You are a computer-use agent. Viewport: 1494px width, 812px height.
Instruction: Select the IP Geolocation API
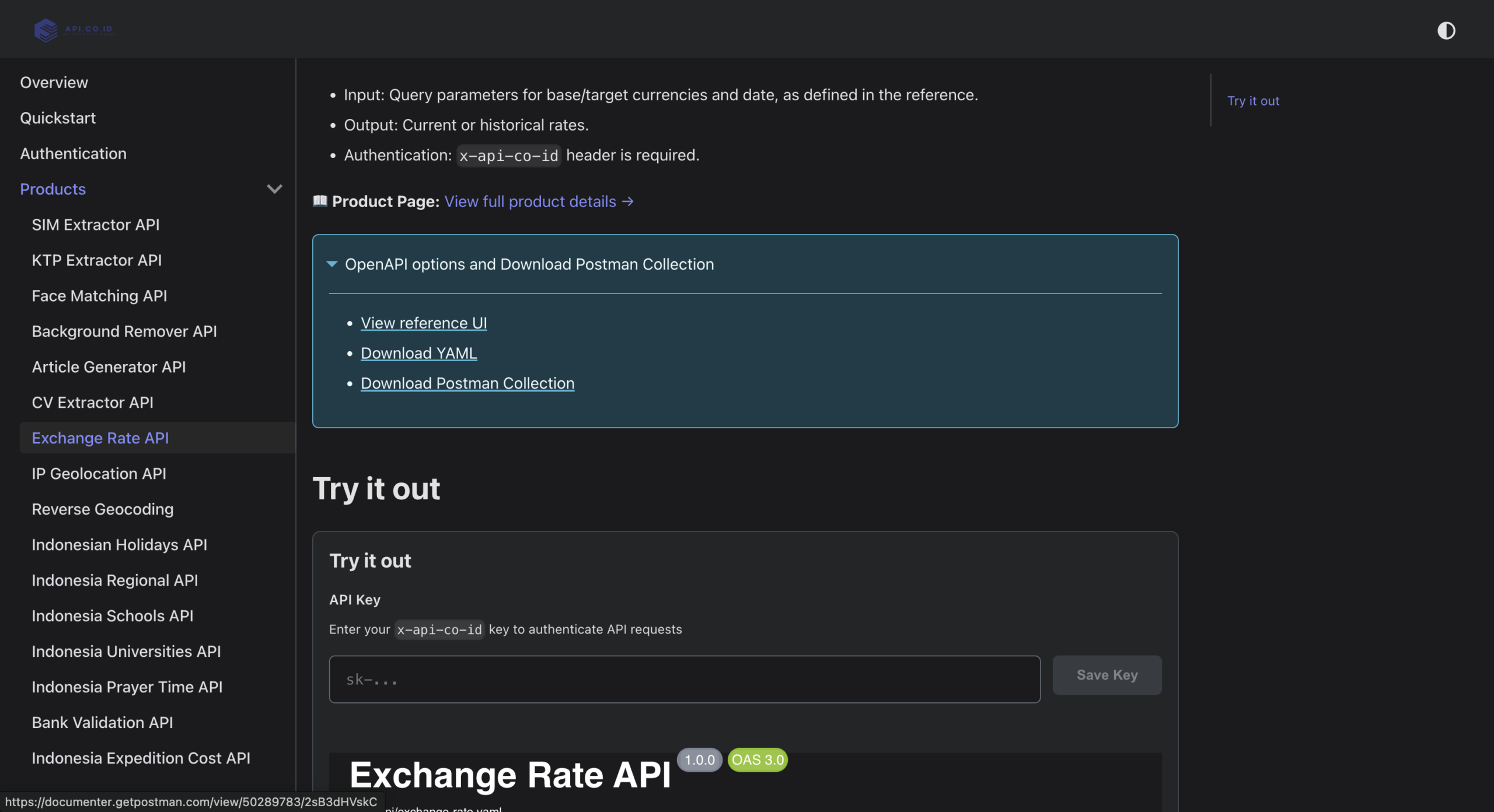point(98,473)
